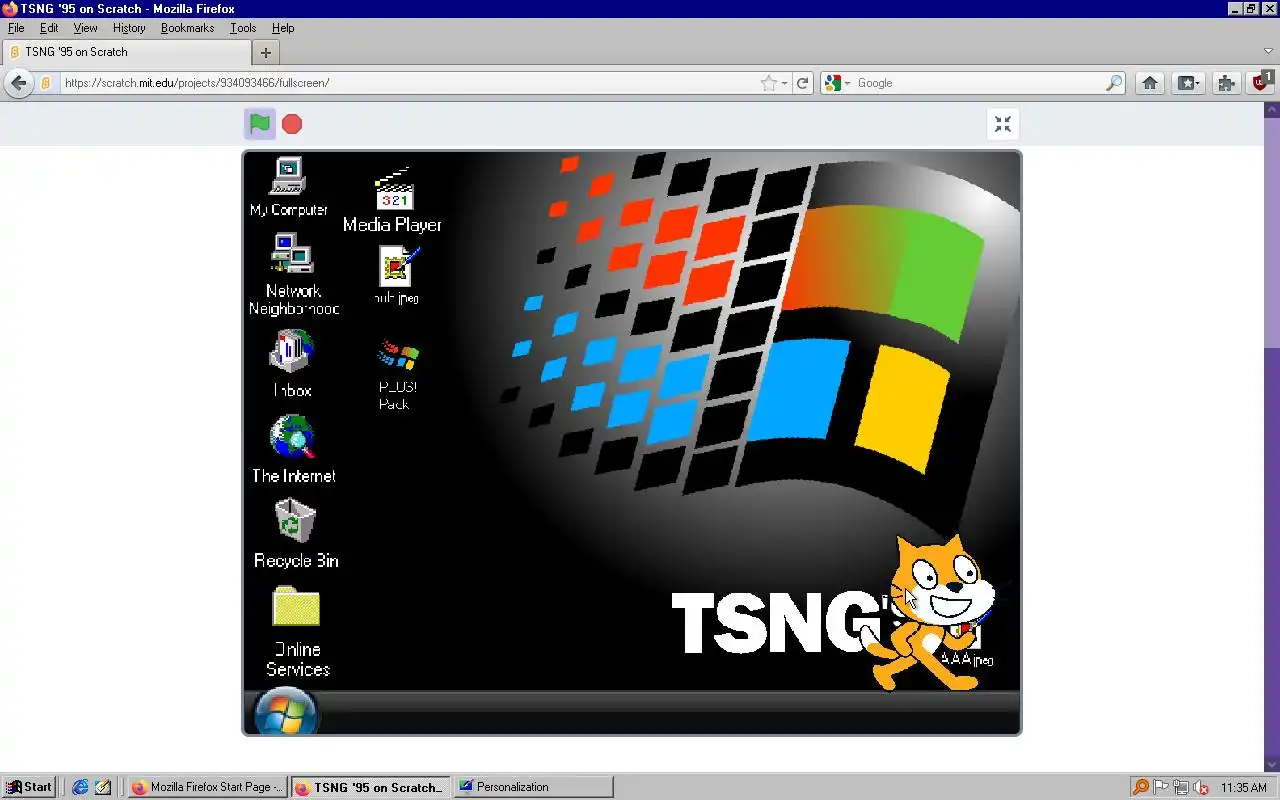Click the Windows orb start button in the Scratch project
The width and height of the screenshot is (1280, 800).
pos(286,713)
